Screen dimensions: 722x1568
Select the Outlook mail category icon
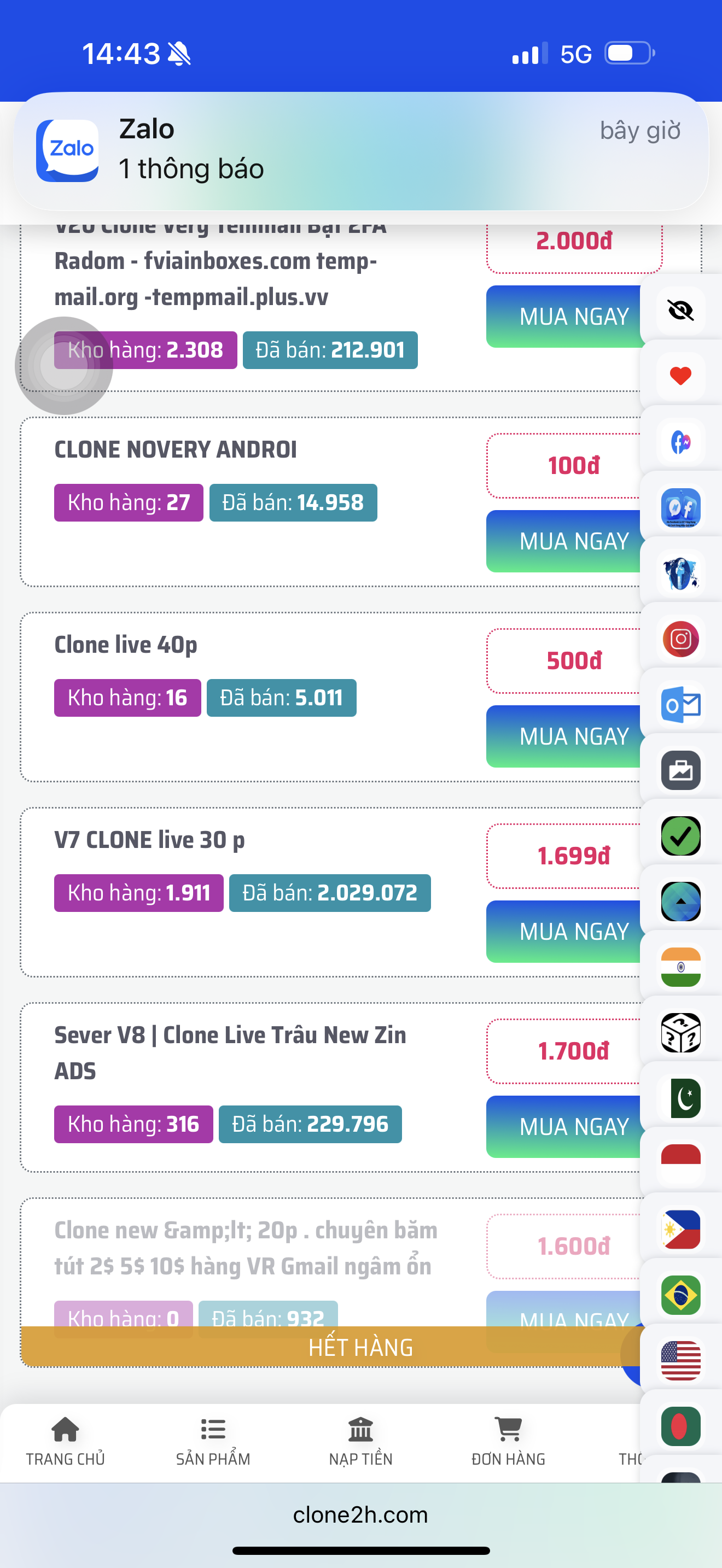680,705
